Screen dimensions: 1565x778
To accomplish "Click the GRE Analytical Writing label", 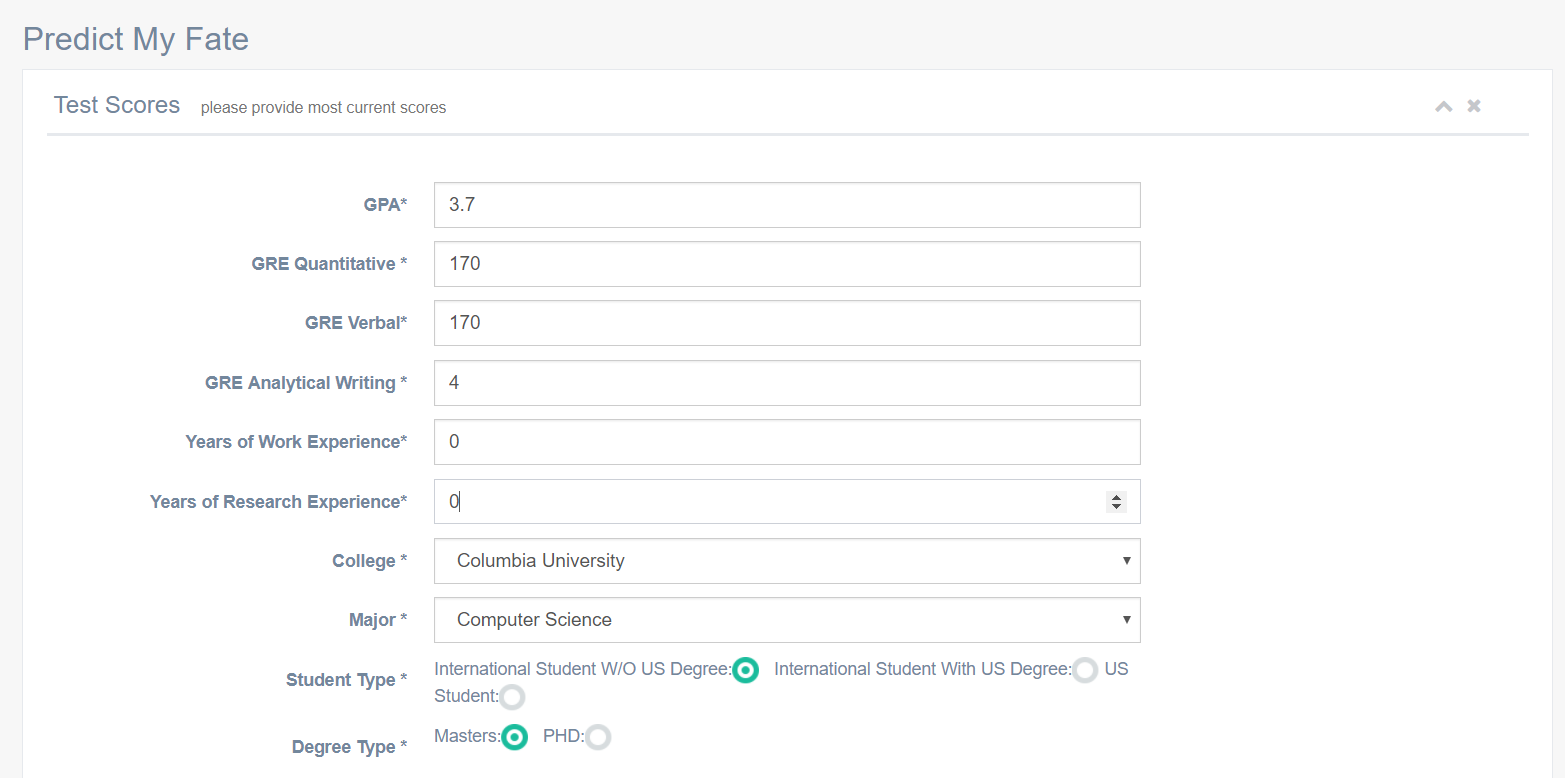I will (306, 383).
